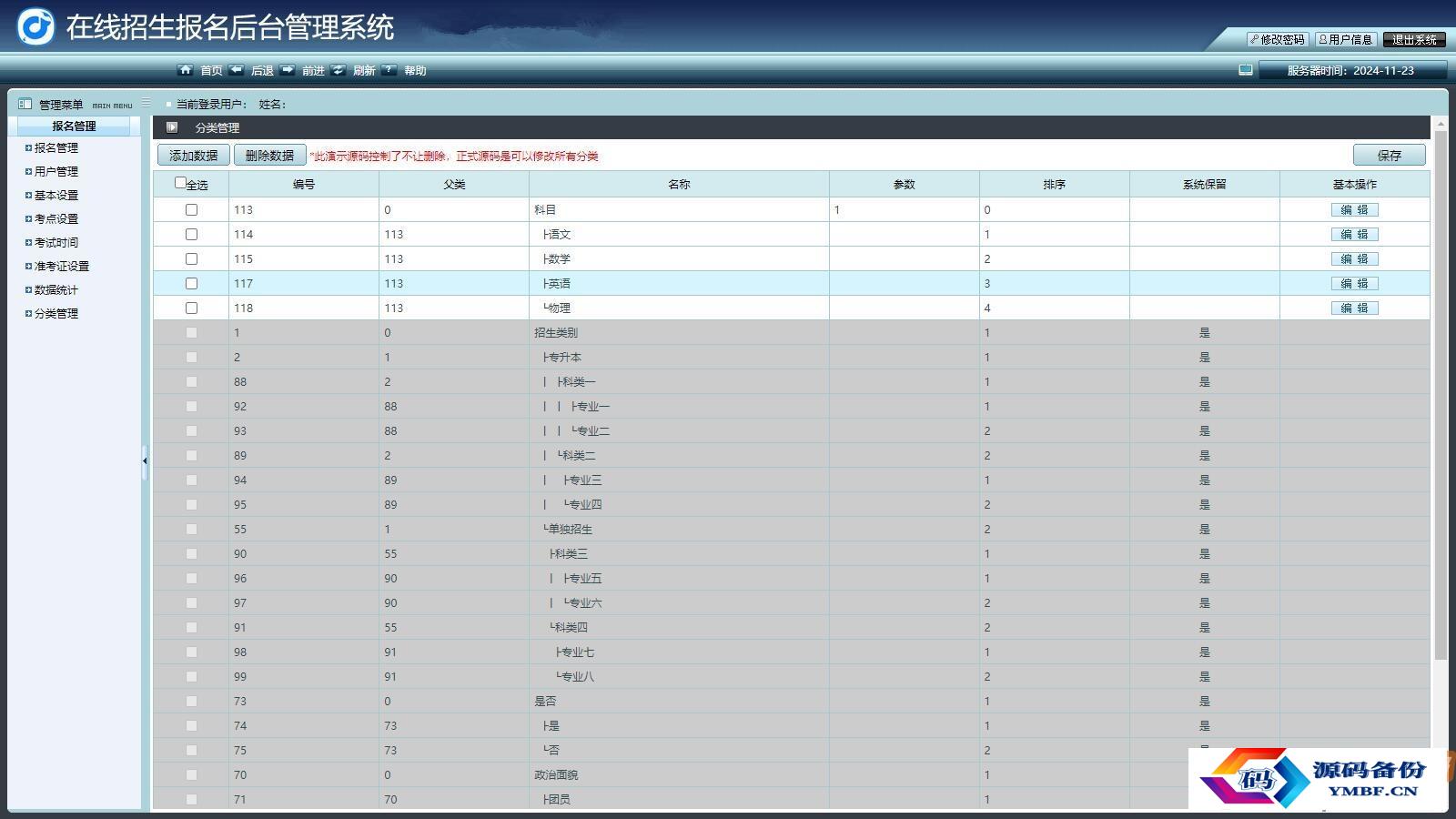This screenshot has height=819, width=1456.
Task: Click the back arrow icon before 后退
Action: (x=237, y=69)
